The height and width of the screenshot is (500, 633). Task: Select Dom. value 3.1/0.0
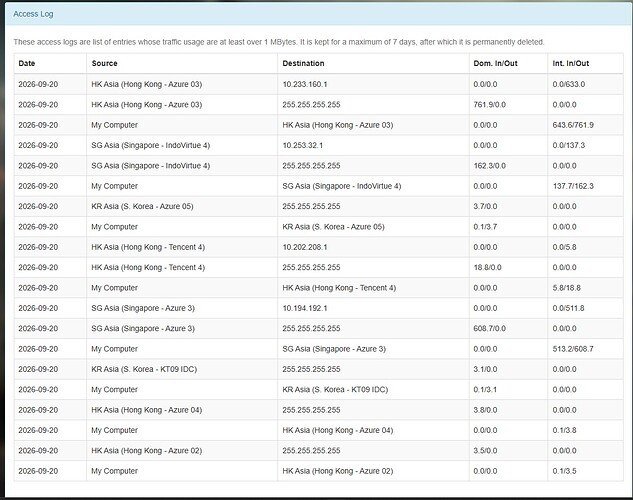point(485,369)
